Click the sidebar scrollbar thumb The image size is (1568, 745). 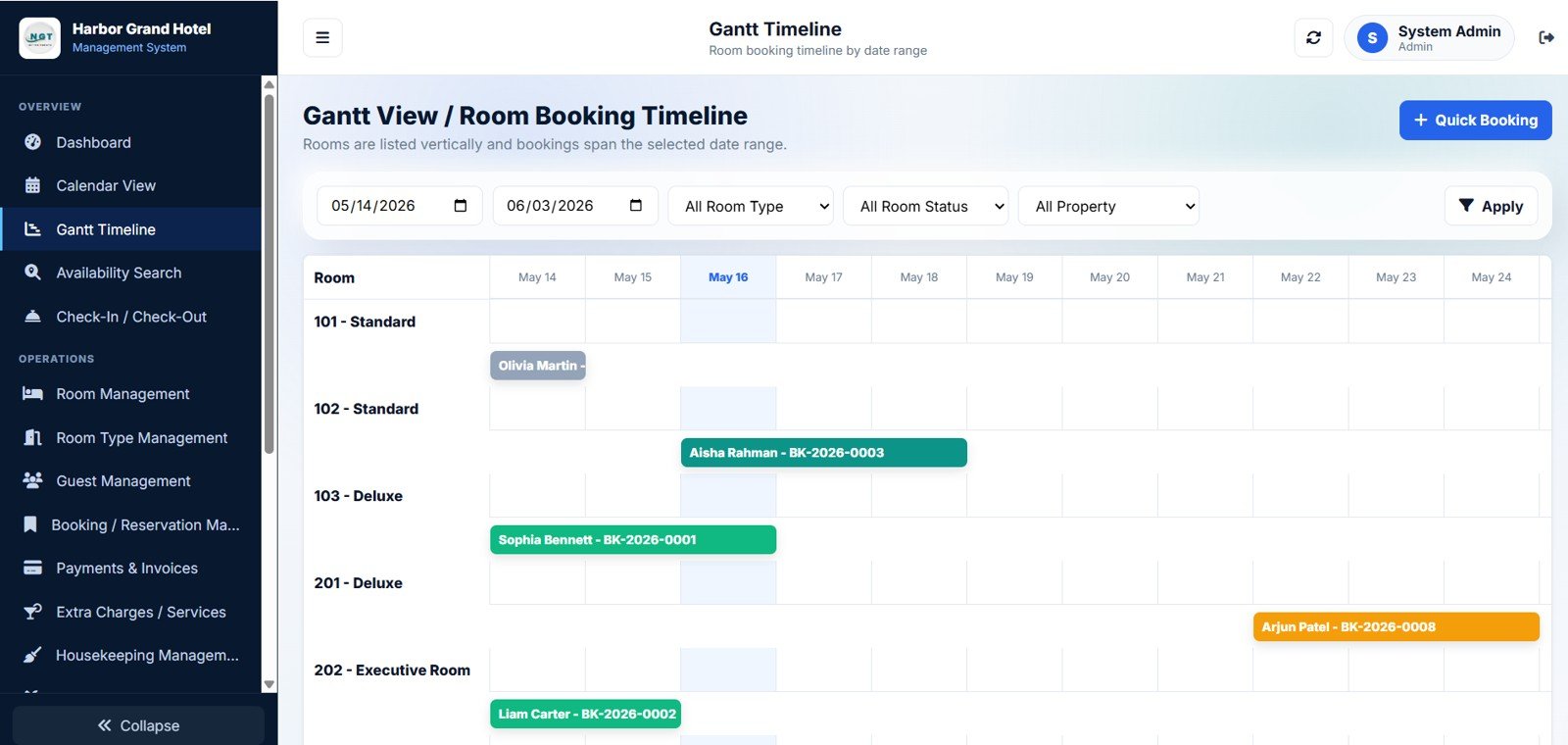(269, 273)
